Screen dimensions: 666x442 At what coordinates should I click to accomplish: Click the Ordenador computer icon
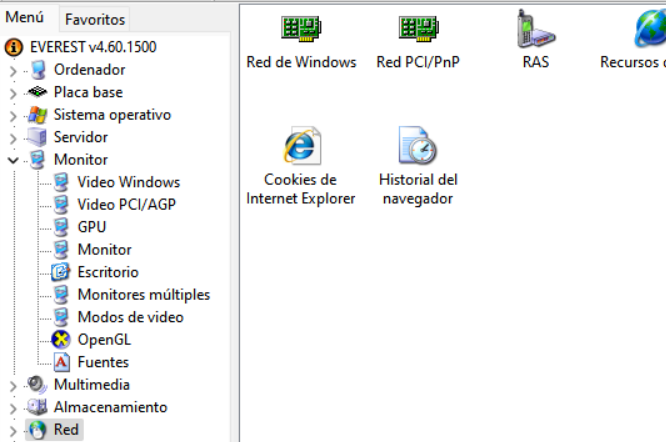click(x=38, y=70)
